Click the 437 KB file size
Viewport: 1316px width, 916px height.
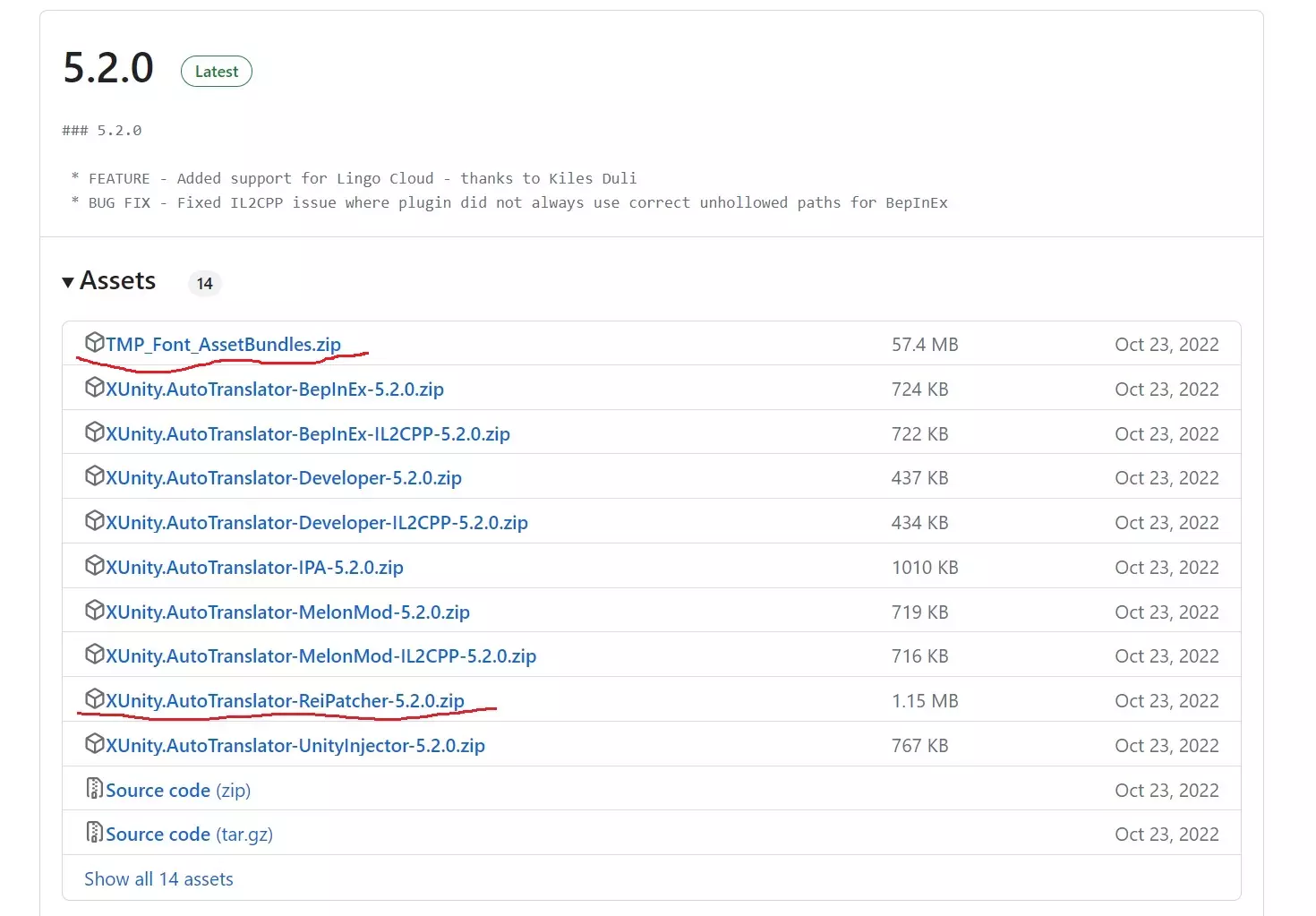click(x=919, y=478)
